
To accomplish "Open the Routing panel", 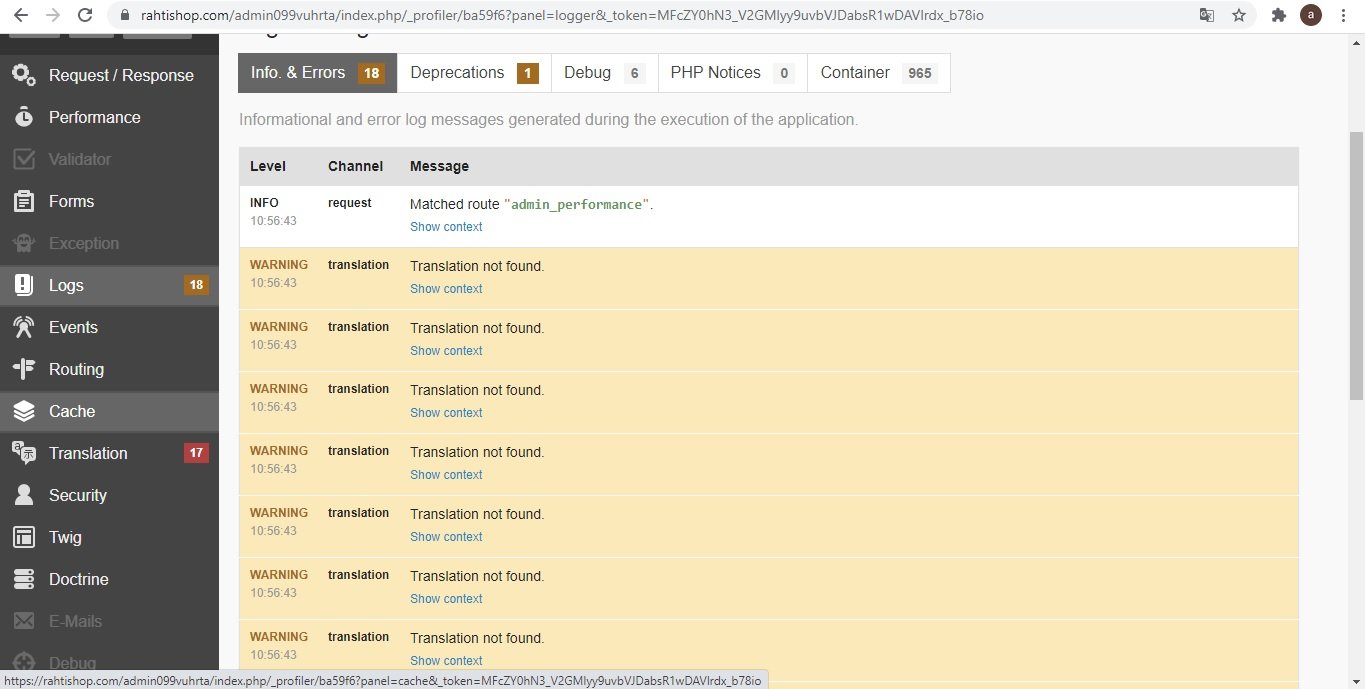I will click(109, 369).
